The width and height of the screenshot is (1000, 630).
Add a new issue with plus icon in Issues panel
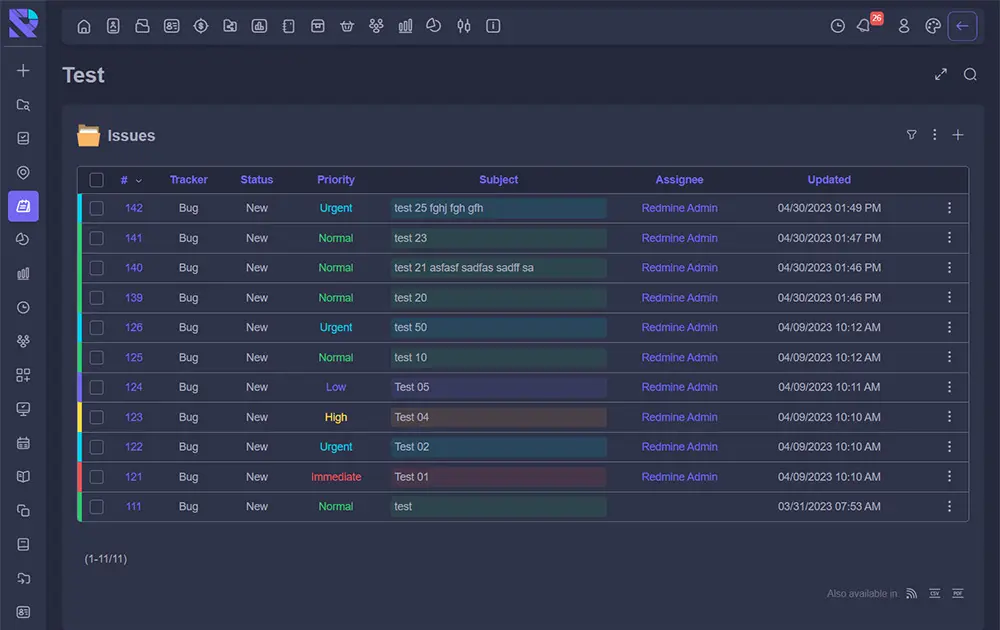click(x=958, y=135)
